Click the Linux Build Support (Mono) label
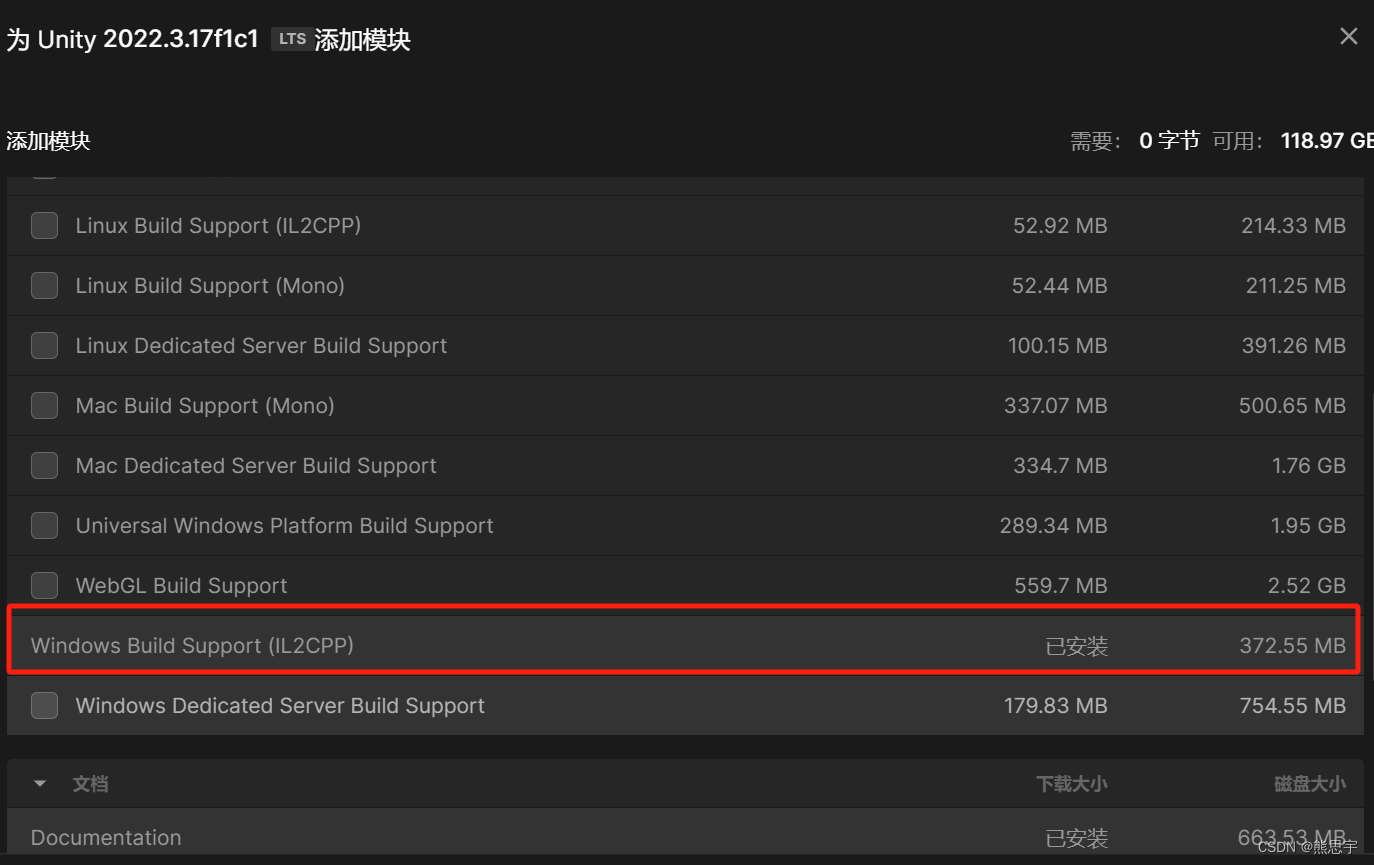 point(210,286)
